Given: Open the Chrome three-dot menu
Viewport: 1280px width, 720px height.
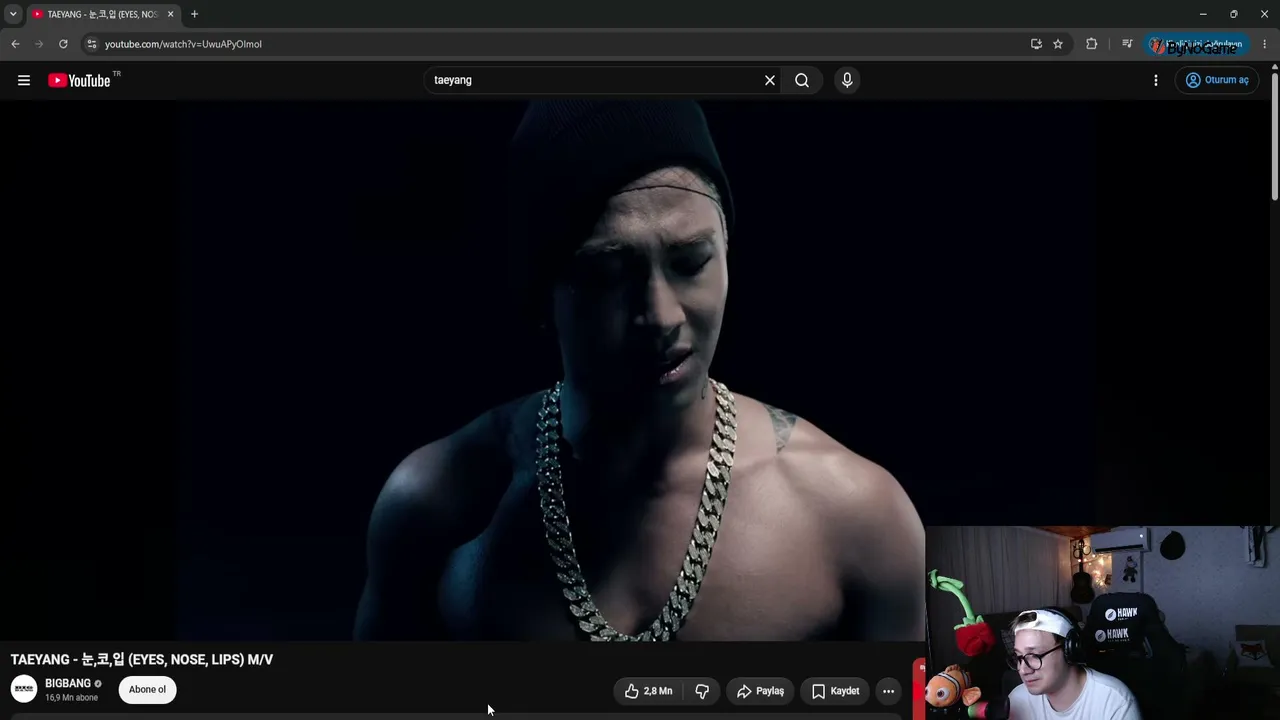Looking at the screenshot, I should [1264, 44].
